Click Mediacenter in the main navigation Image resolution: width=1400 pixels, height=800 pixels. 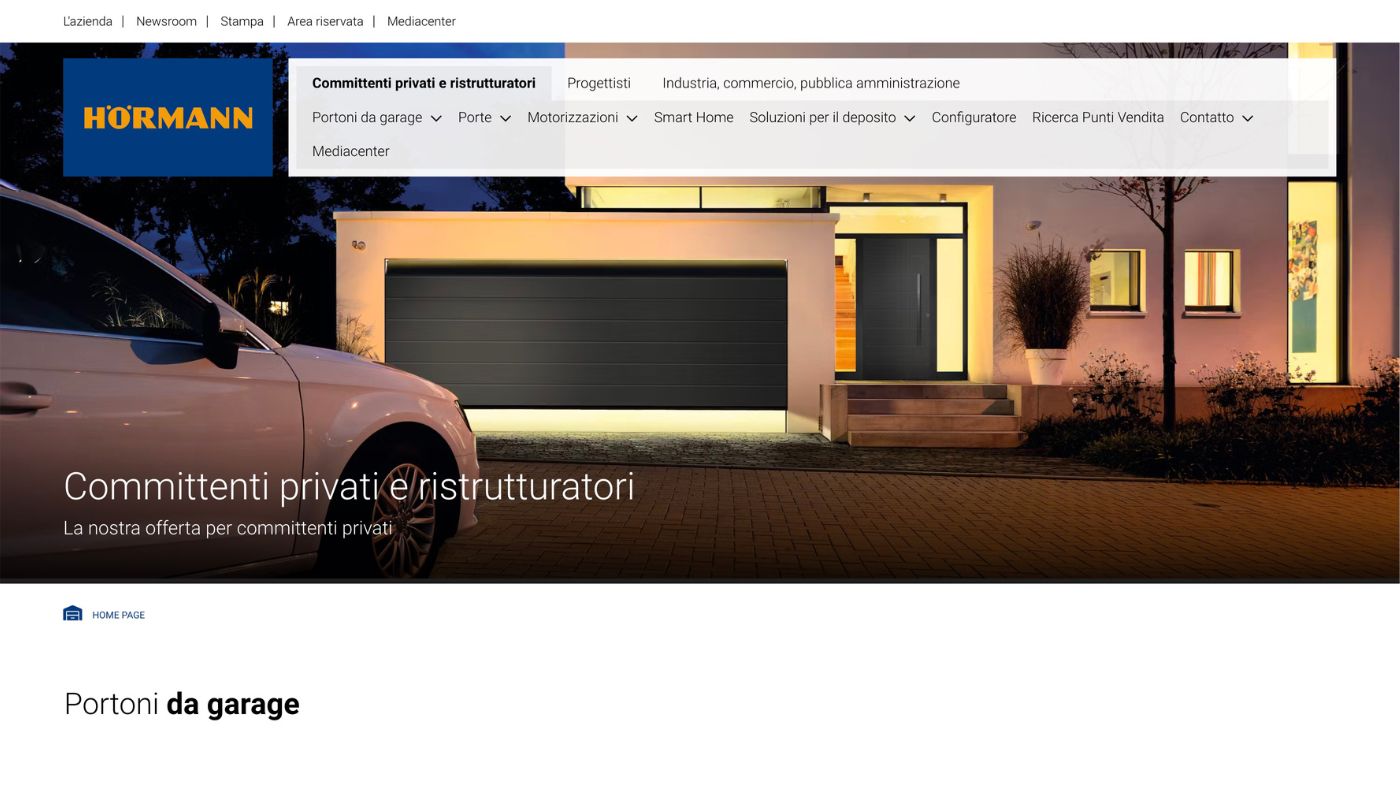(350, 151)
